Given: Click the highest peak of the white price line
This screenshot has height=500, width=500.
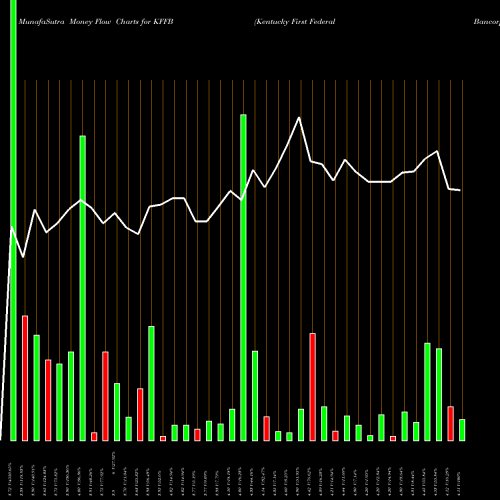Looking at the screenshot, I should (299, 118).
